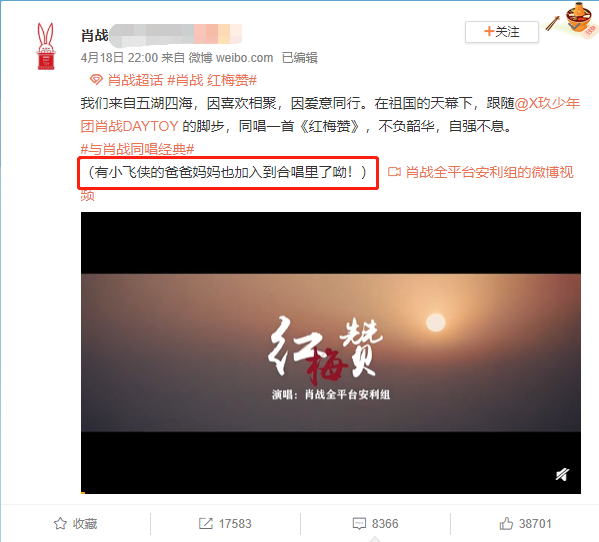Click the video progress bar start marker
The height and width of the screenshot is (542, 599).
[x=83, y=493]
